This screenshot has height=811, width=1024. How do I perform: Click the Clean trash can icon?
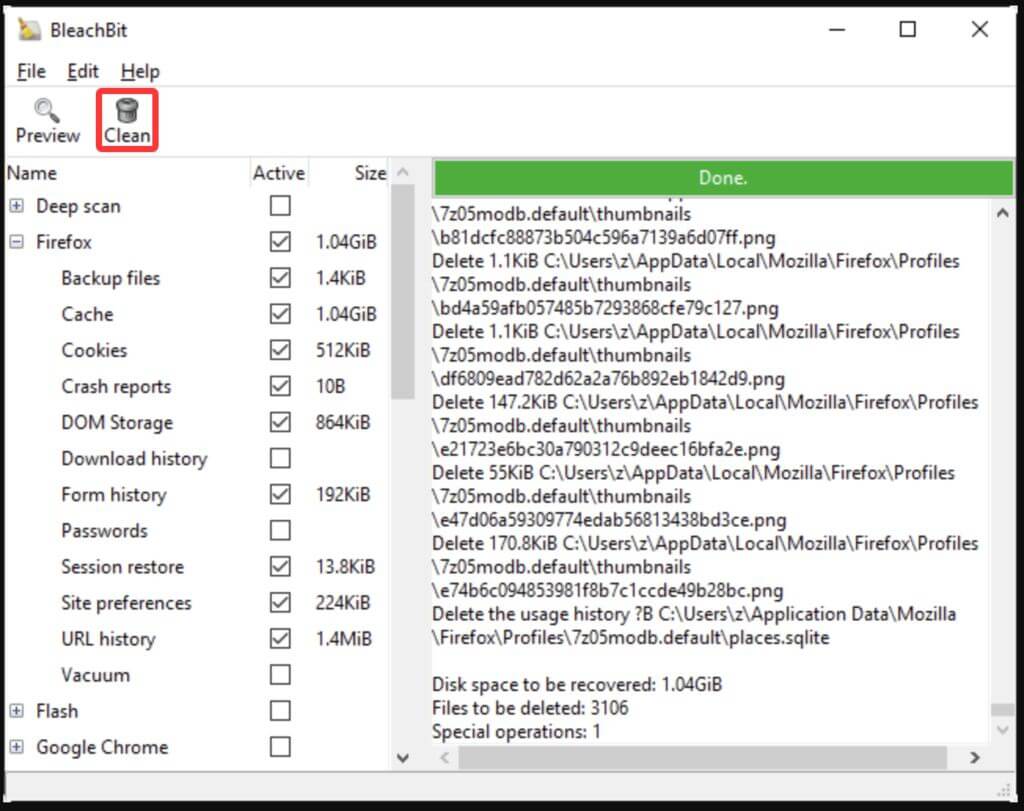[127, 111]
